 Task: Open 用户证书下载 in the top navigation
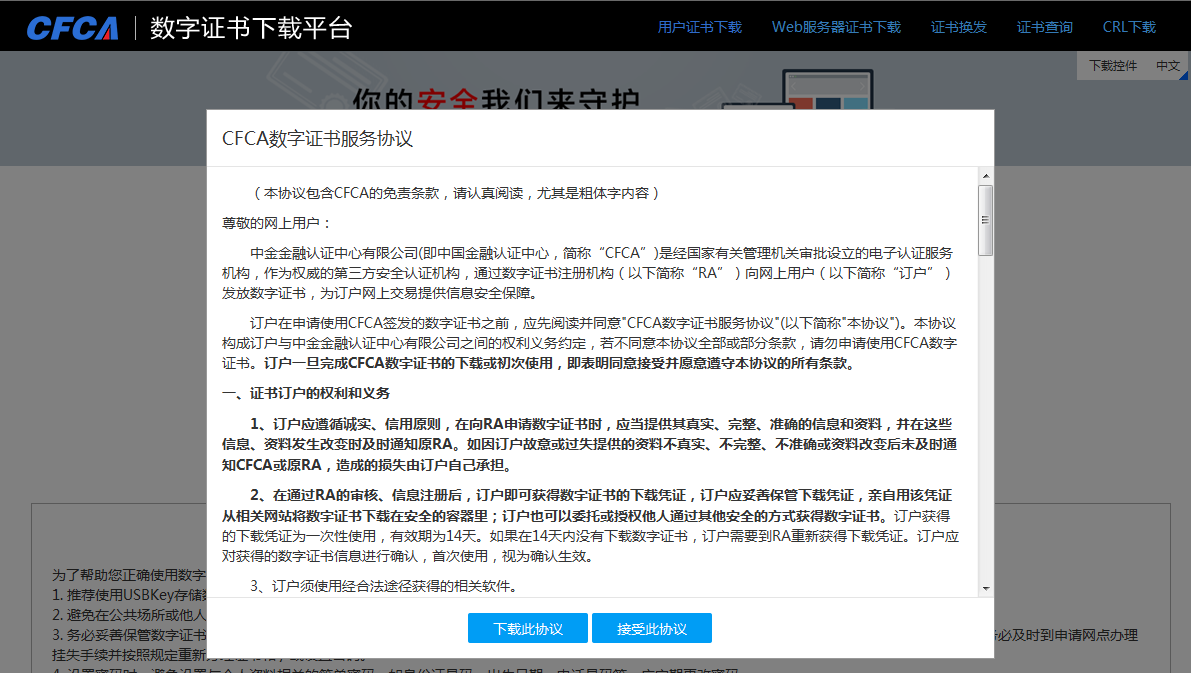tap(700, 27)
